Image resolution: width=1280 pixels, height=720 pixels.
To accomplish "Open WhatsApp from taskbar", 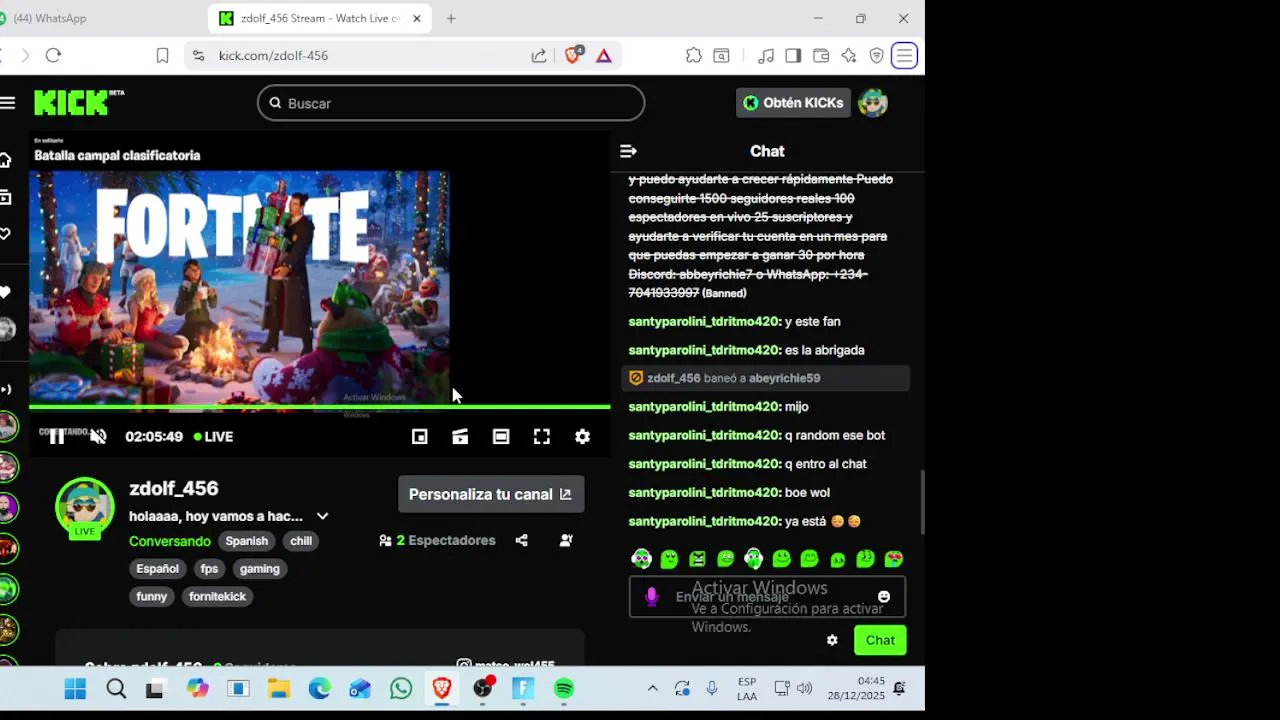I will pyautogui.click(x=401, y=689).
